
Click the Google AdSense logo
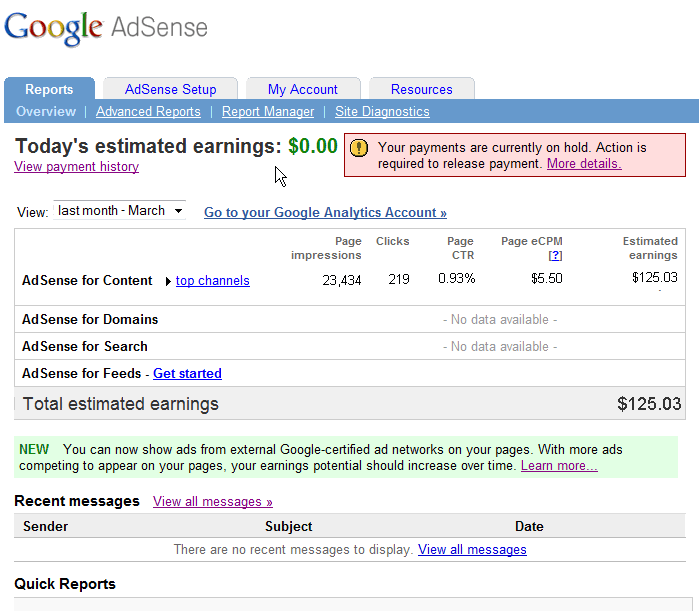(x=106, y=28)
